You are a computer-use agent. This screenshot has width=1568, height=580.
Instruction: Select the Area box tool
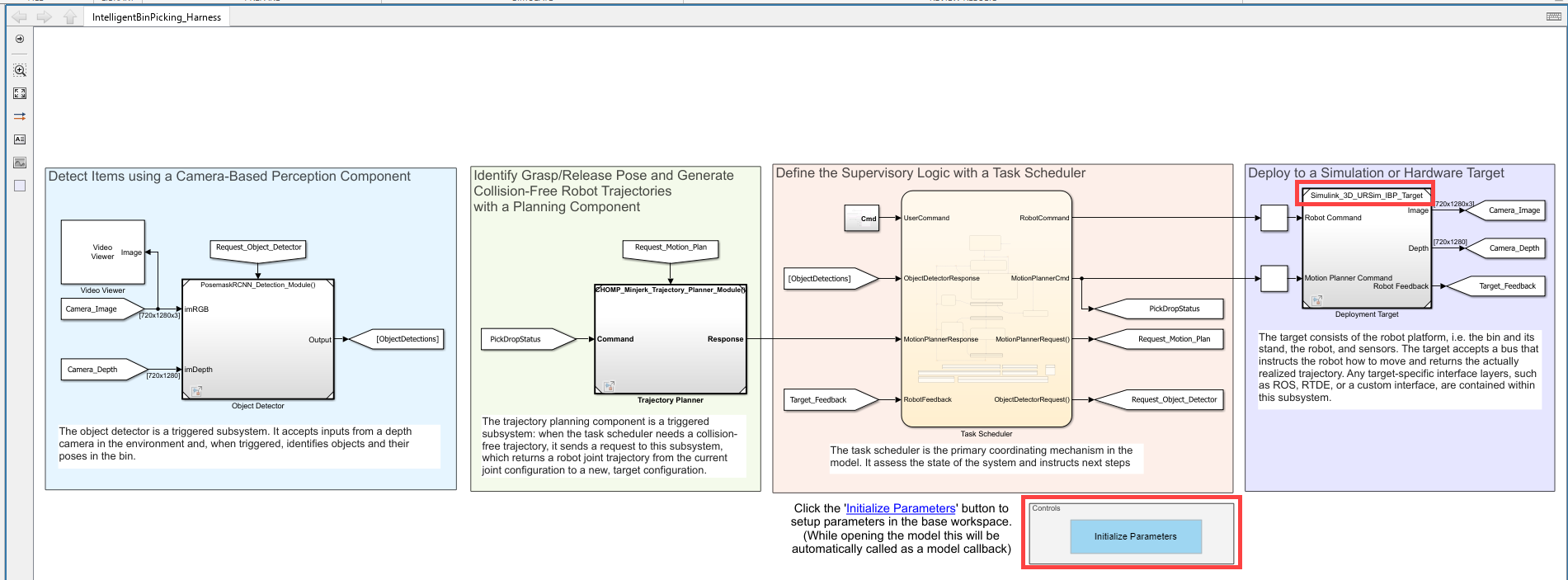(20, 186)
